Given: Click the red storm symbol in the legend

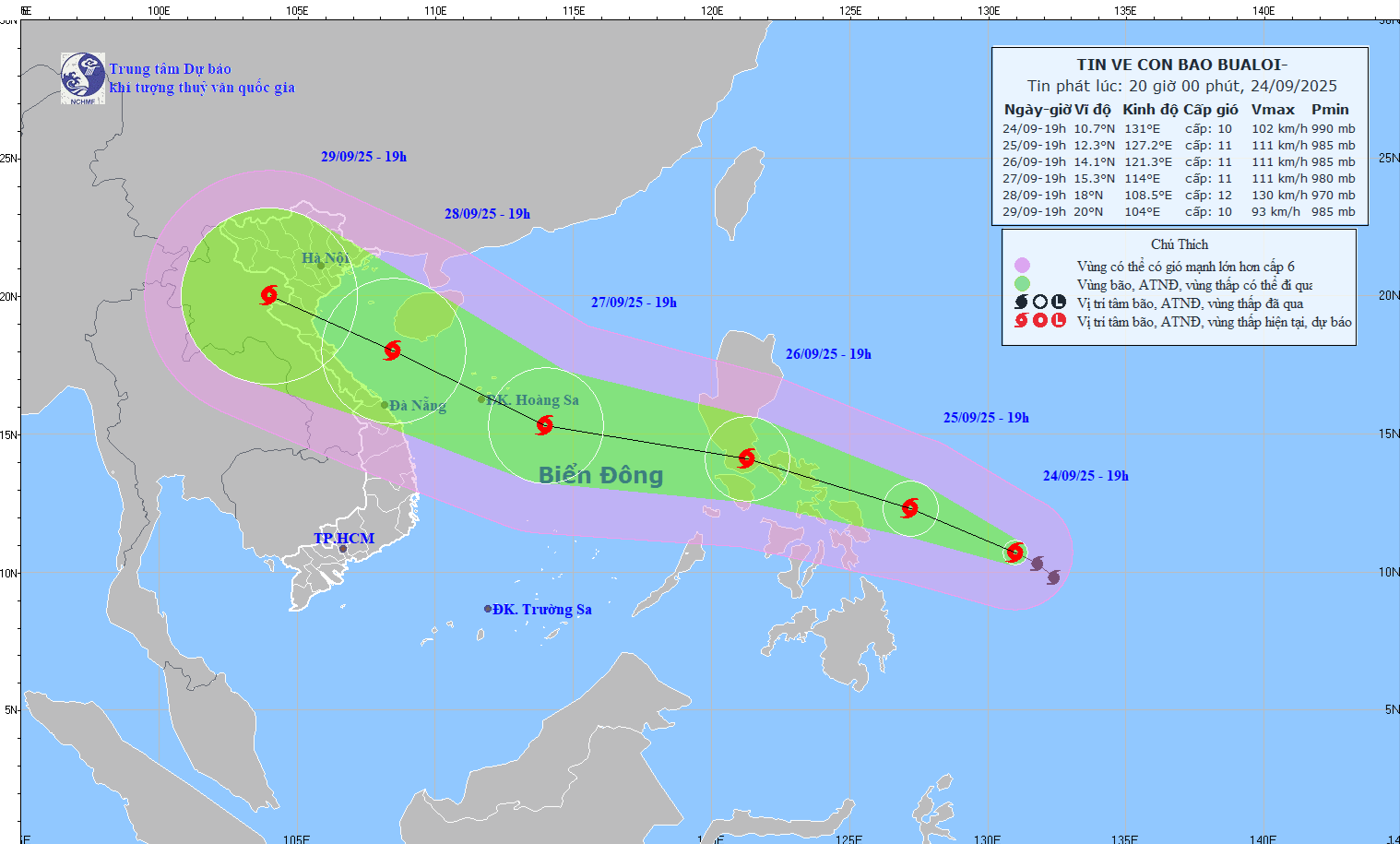Looking at the screenshot, I should pos(1021,321).
